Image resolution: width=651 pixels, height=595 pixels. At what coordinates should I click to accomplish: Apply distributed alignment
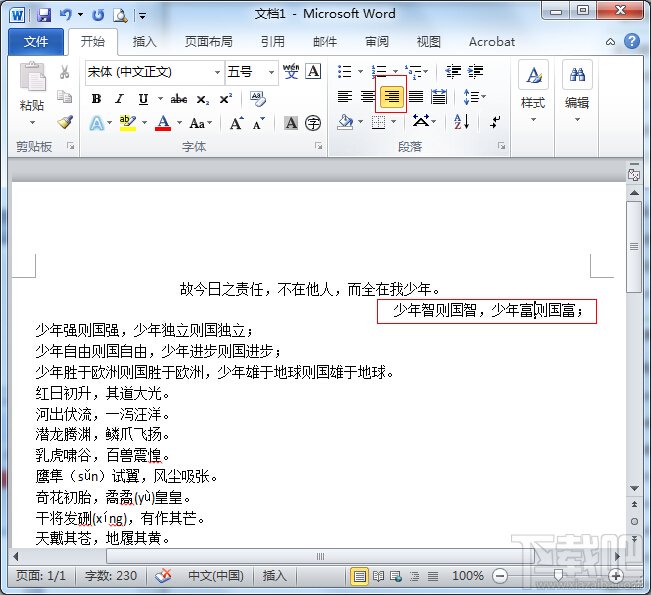click(439, 97)
